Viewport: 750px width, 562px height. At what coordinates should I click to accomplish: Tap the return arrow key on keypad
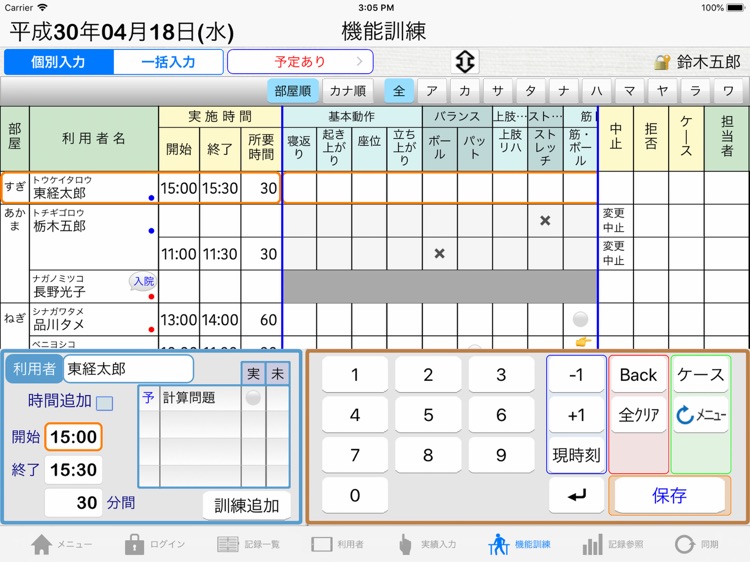coord(576,496)
